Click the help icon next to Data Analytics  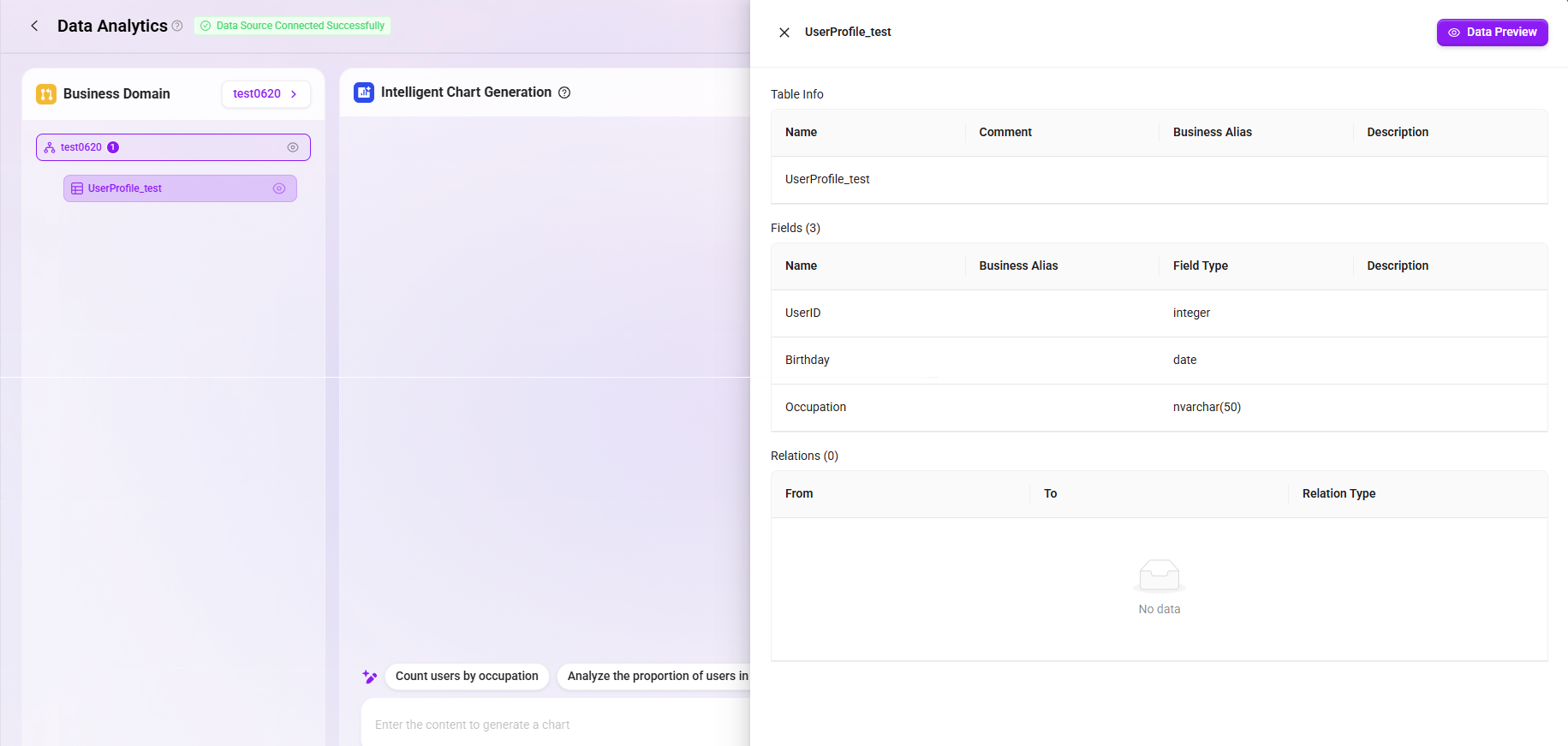[177, 26]
